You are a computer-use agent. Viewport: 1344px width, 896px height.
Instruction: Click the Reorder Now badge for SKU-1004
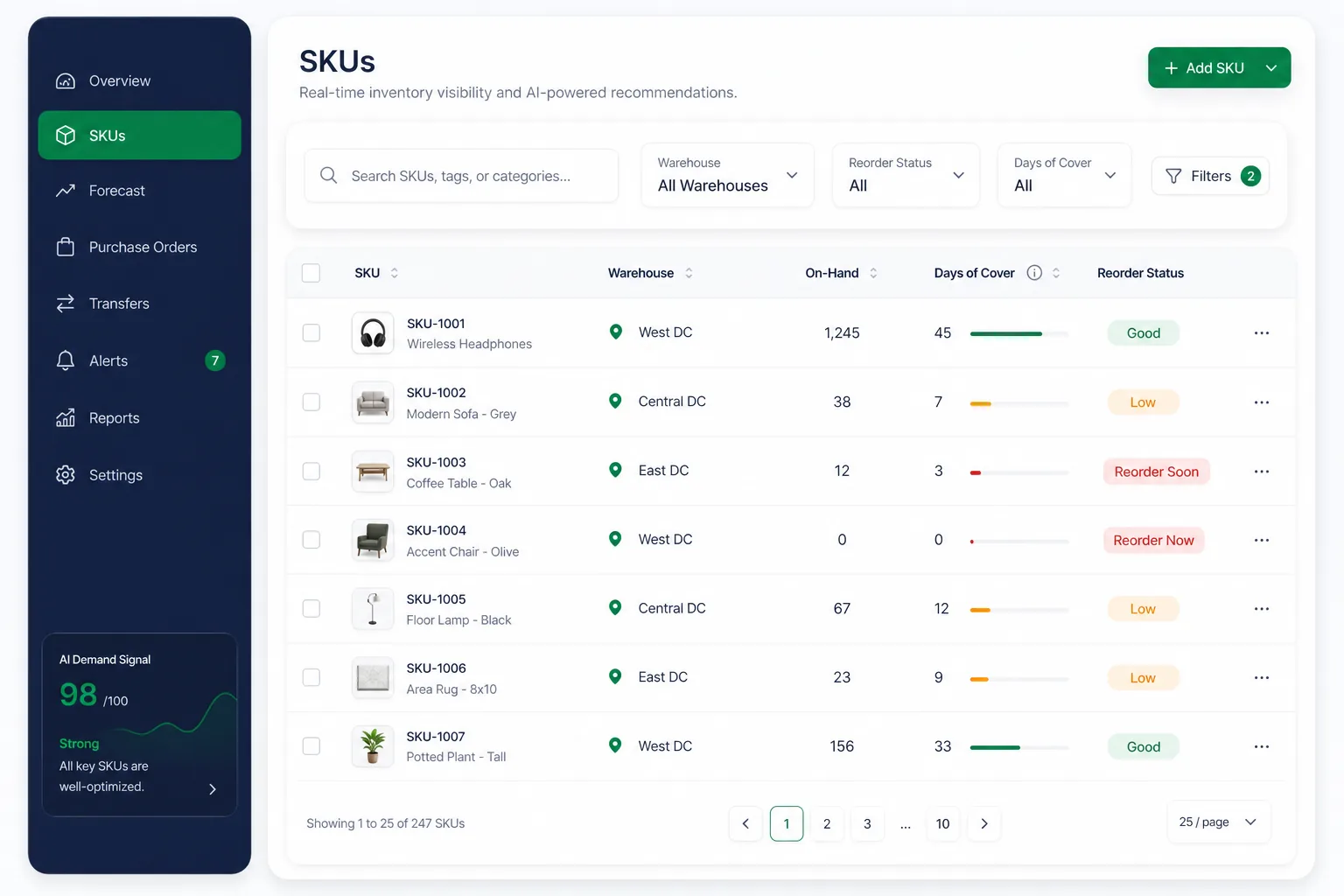tap(1153, 541)
